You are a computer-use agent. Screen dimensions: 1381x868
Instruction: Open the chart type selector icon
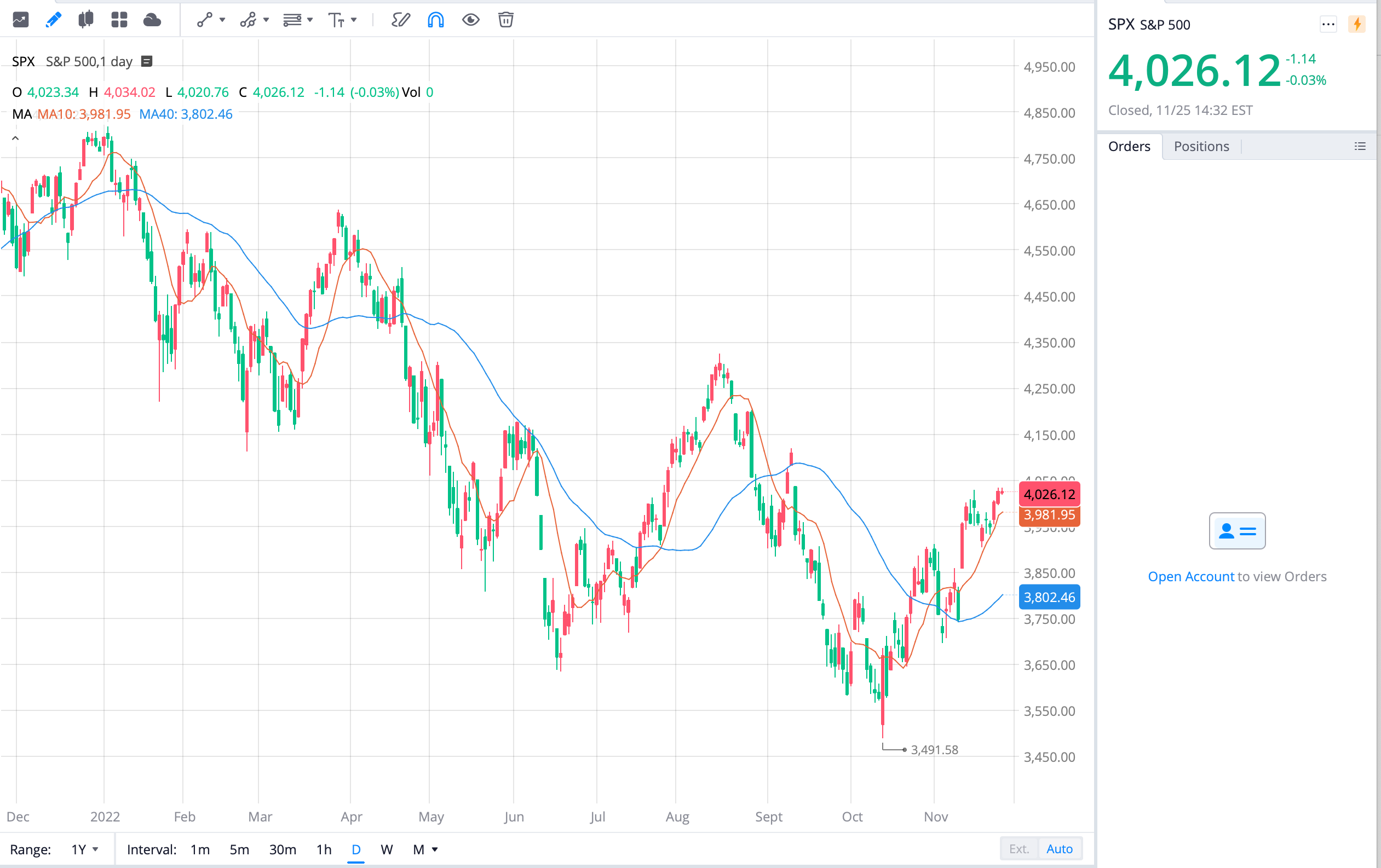click(x=20, y=20)
